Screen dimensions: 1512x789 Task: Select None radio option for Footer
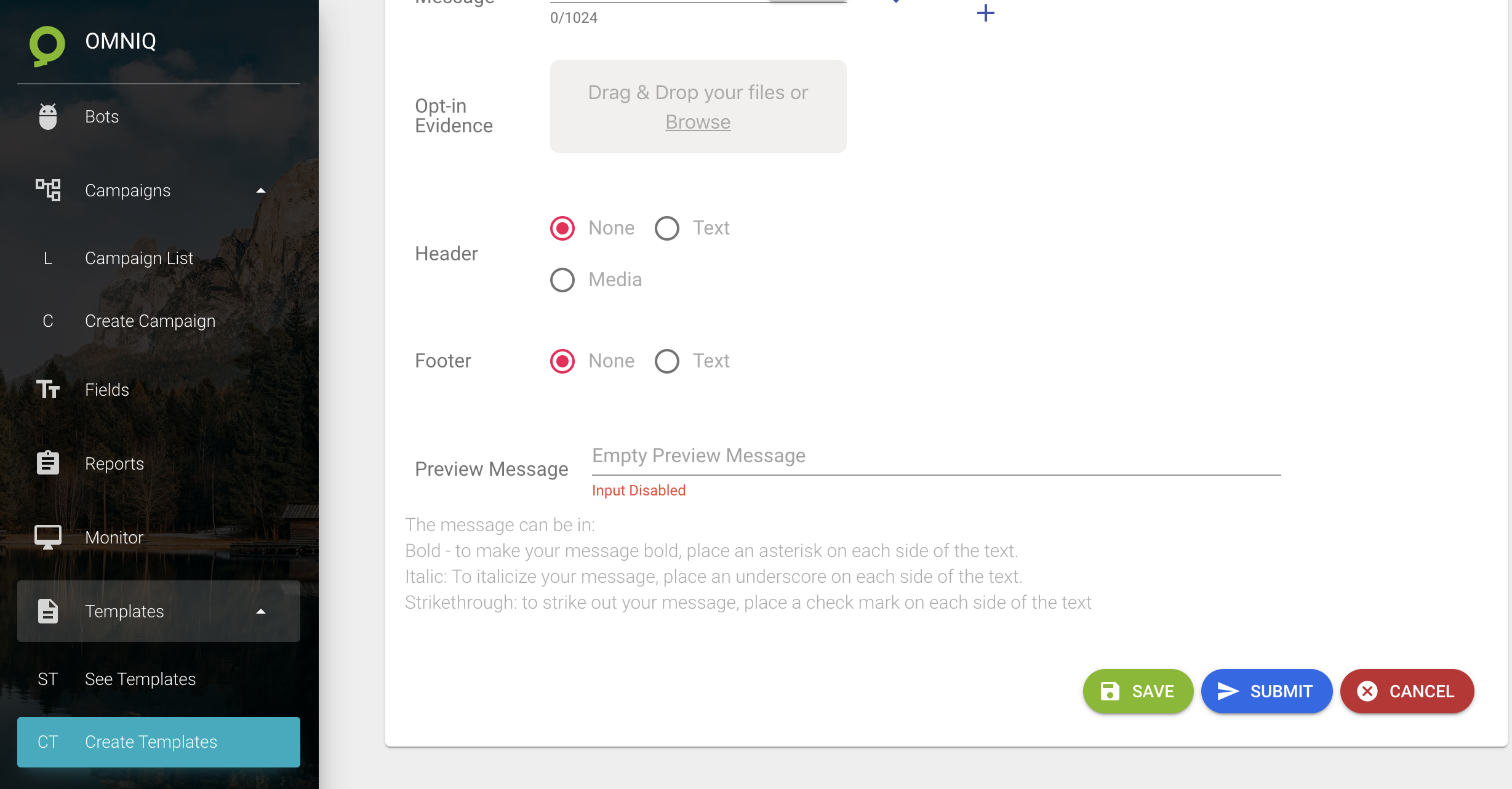[562, 361]
